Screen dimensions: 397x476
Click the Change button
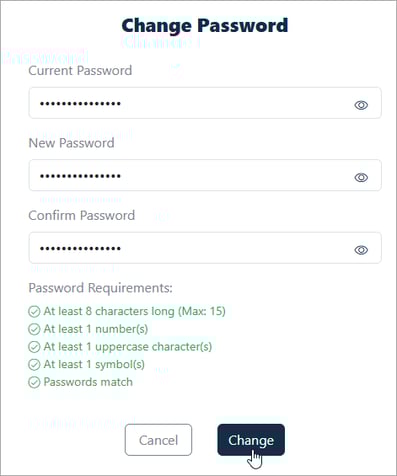click(x=251, y=440)
